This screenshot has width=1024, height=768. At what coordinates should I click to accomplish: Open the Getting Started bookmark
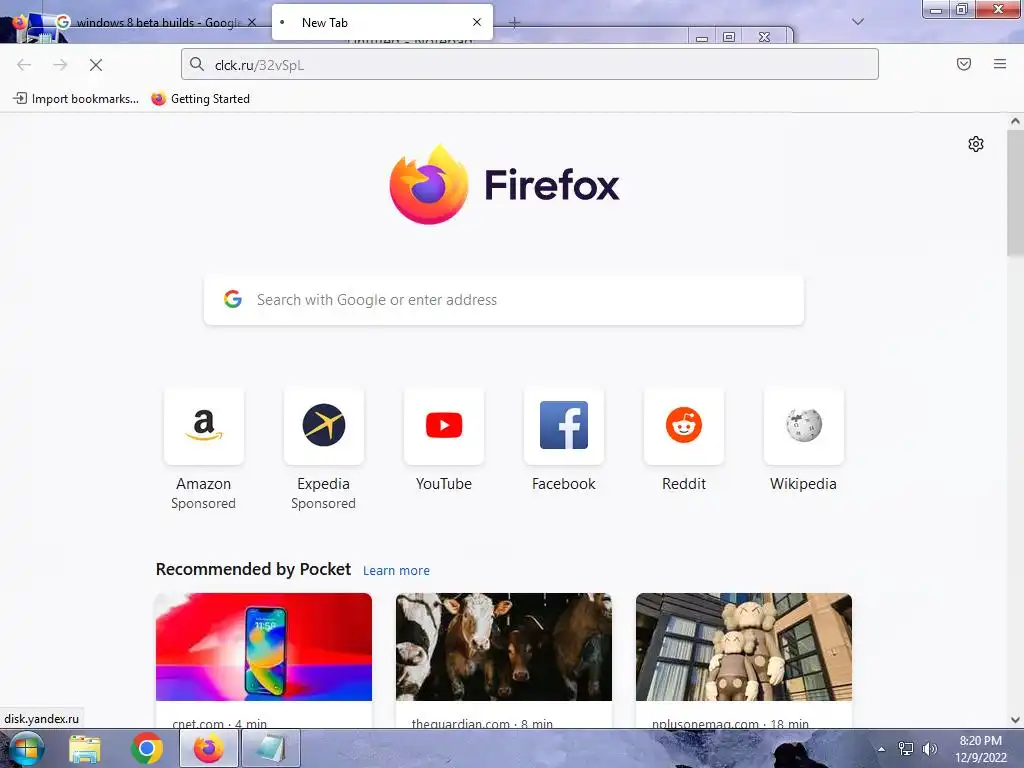(200, 99)
